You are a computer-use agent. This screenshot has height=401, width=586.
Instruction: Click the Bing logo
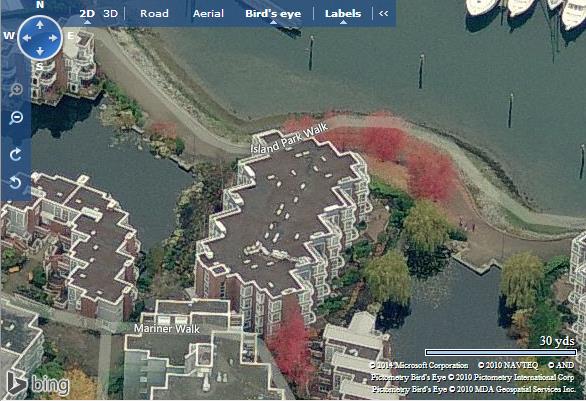[x=38, y=384]
